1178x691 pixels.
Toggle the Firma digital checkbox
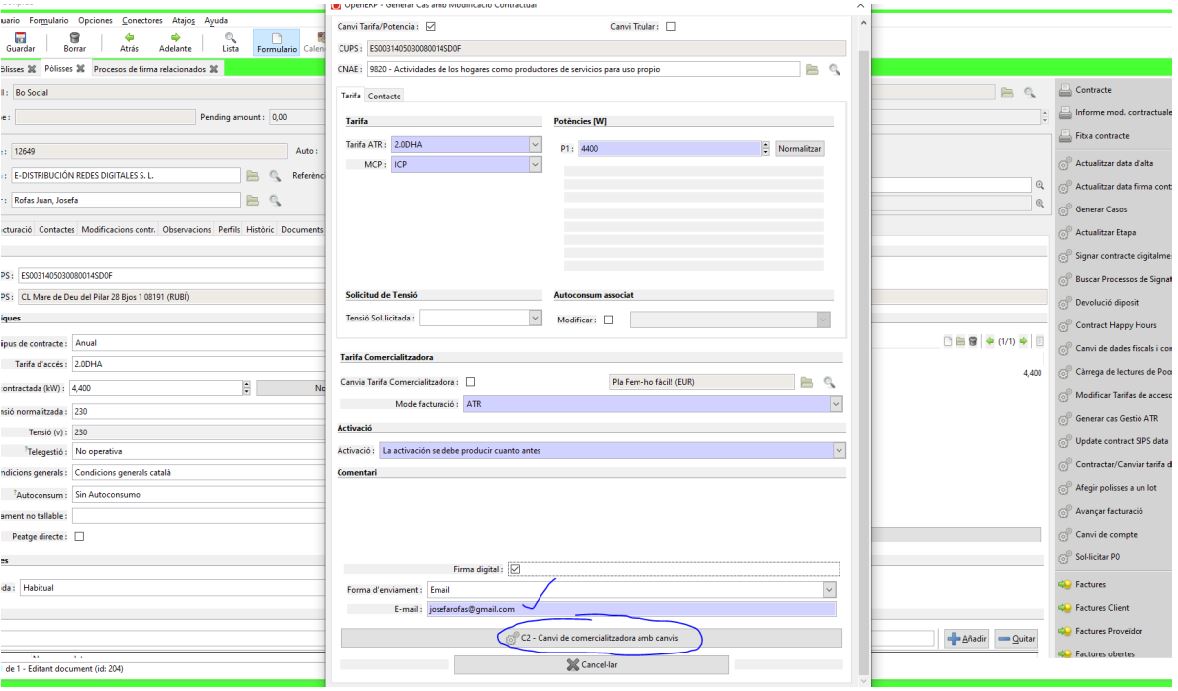pyautogui.click(x=515, y=569)
